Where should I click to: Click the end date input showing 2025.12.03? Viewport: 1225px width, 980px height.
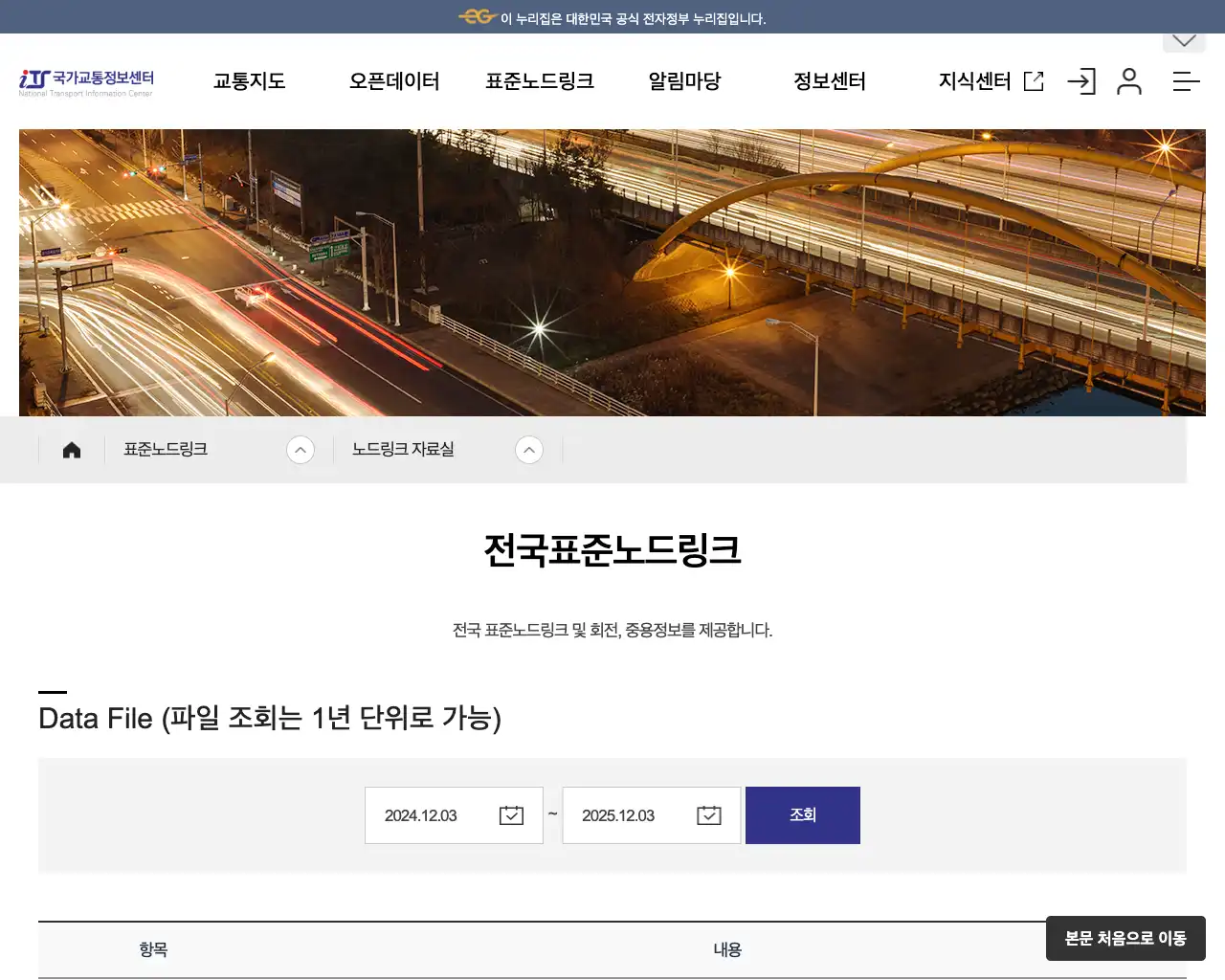click(x=625, y=814)
